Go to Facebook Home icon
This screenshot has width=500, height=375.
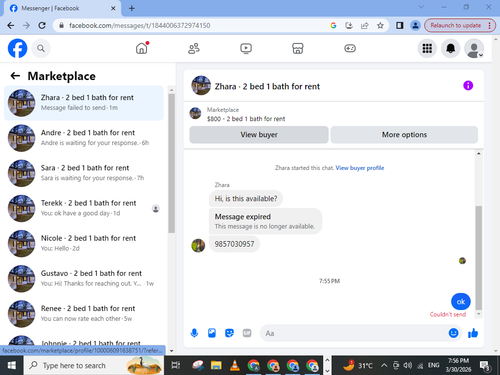click(x=142, y=48)
